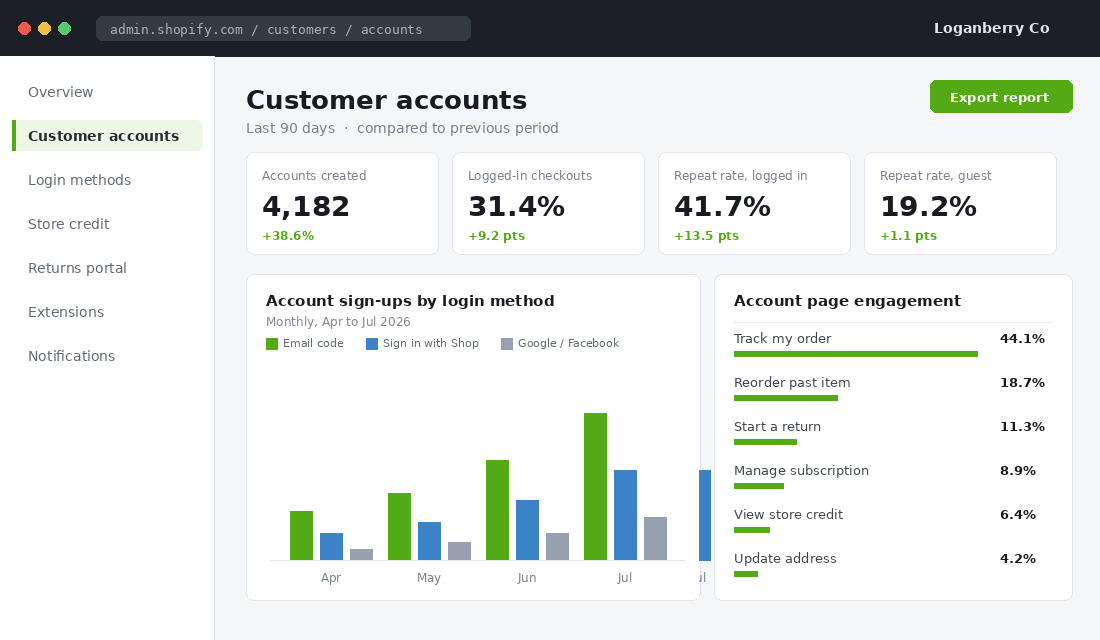The image size is (1100, 640).
Task: Open Store credit in the sidebar
Action: pyautogui.click(x=69, y=224)
